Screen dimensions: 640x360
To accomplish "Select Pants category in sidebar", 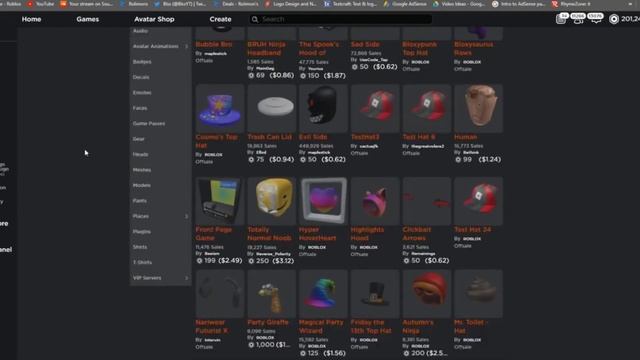I will [140, 201].
